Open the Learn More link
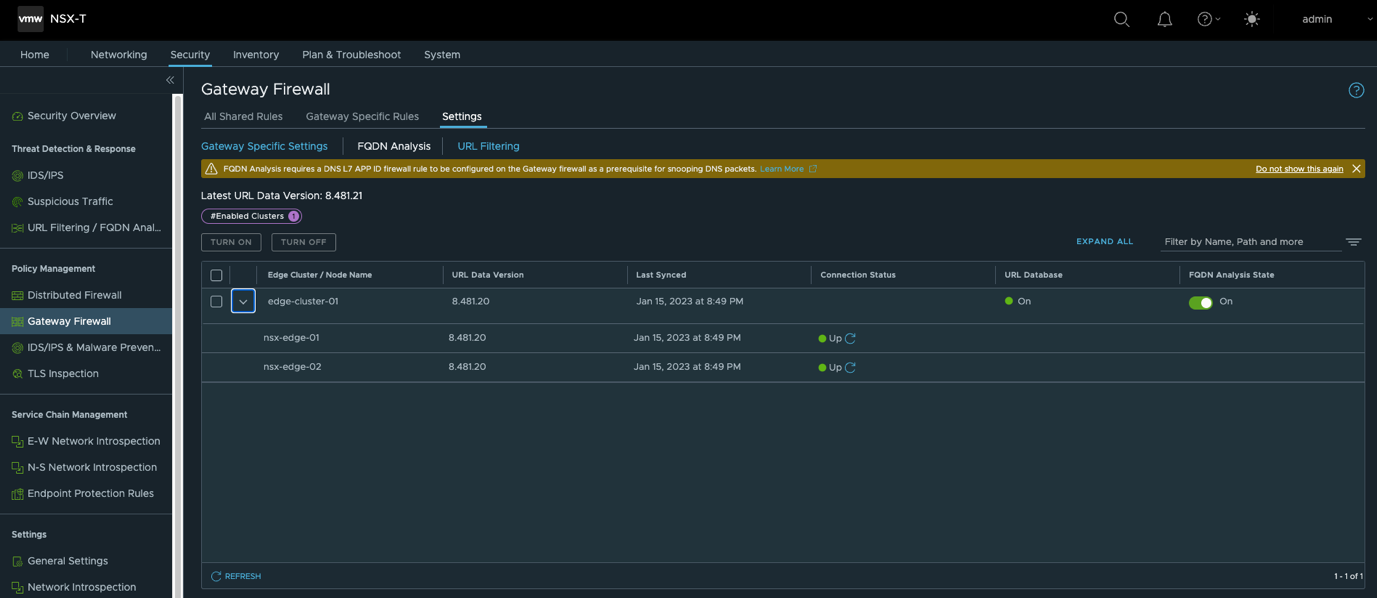 (788, 169)
